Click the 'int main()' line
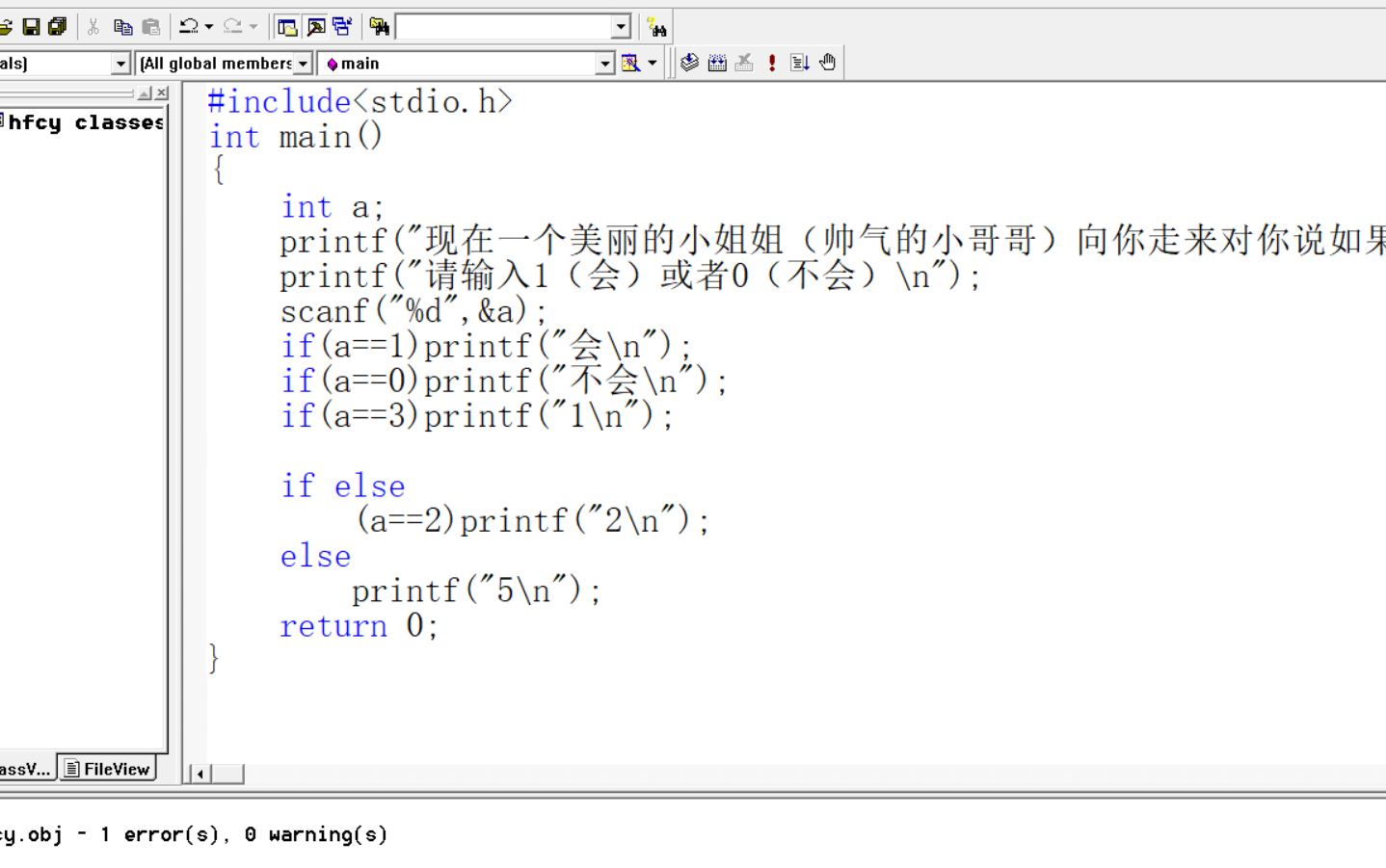 coord(296,137)
